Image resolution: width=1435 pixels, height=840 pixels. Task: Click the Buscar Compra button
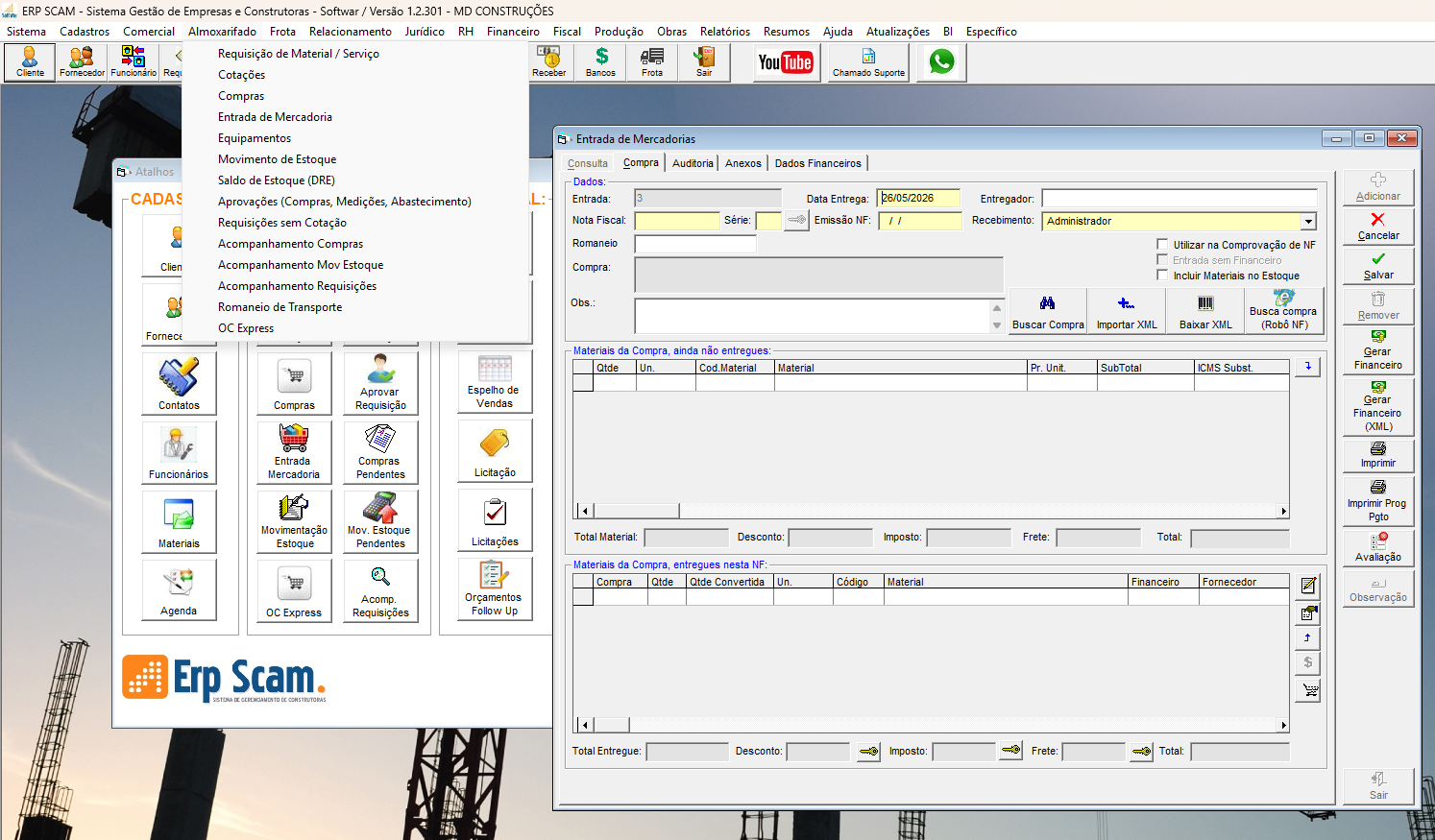(x=1048, y=311)
